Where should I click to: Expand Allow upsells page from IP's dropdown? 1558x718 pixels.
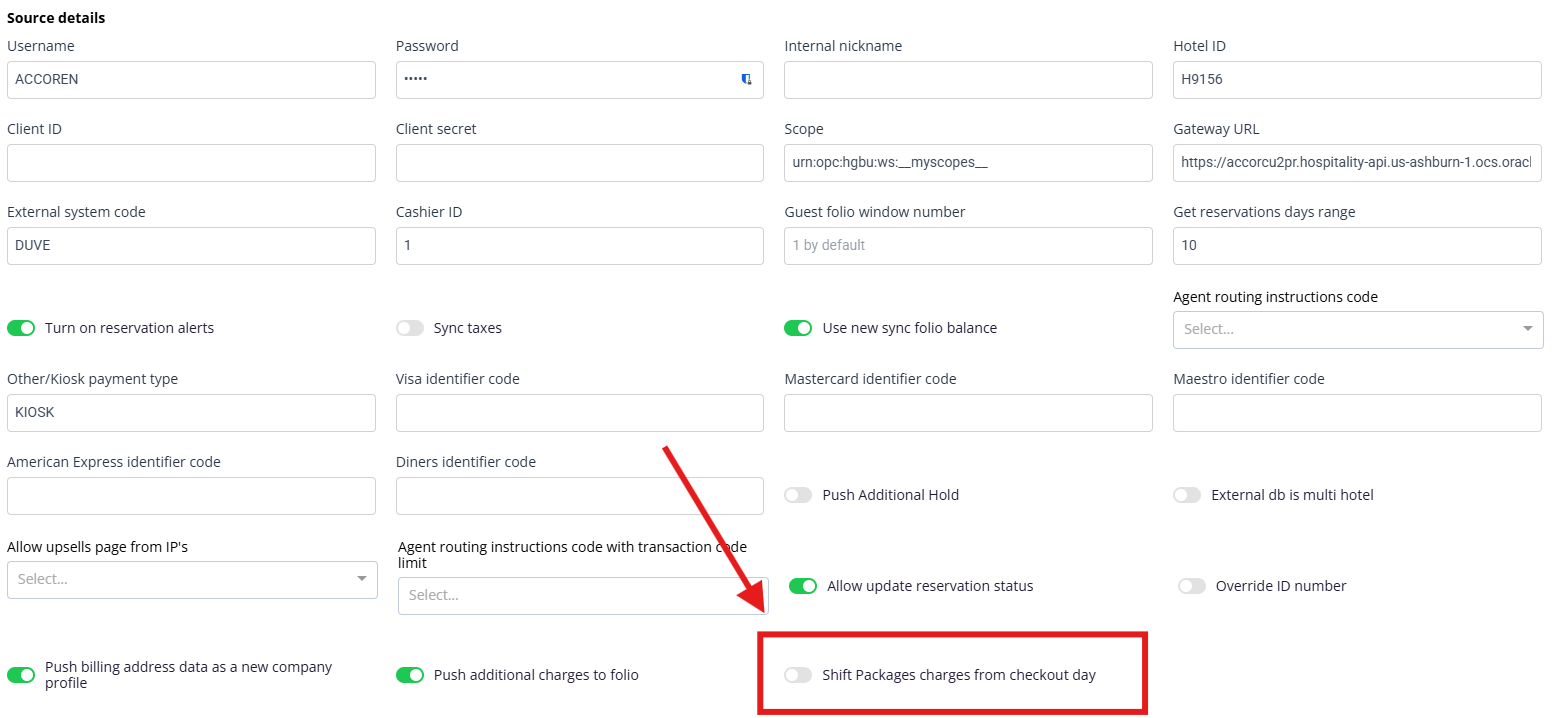pyautogui.click(x=192, y=579)
